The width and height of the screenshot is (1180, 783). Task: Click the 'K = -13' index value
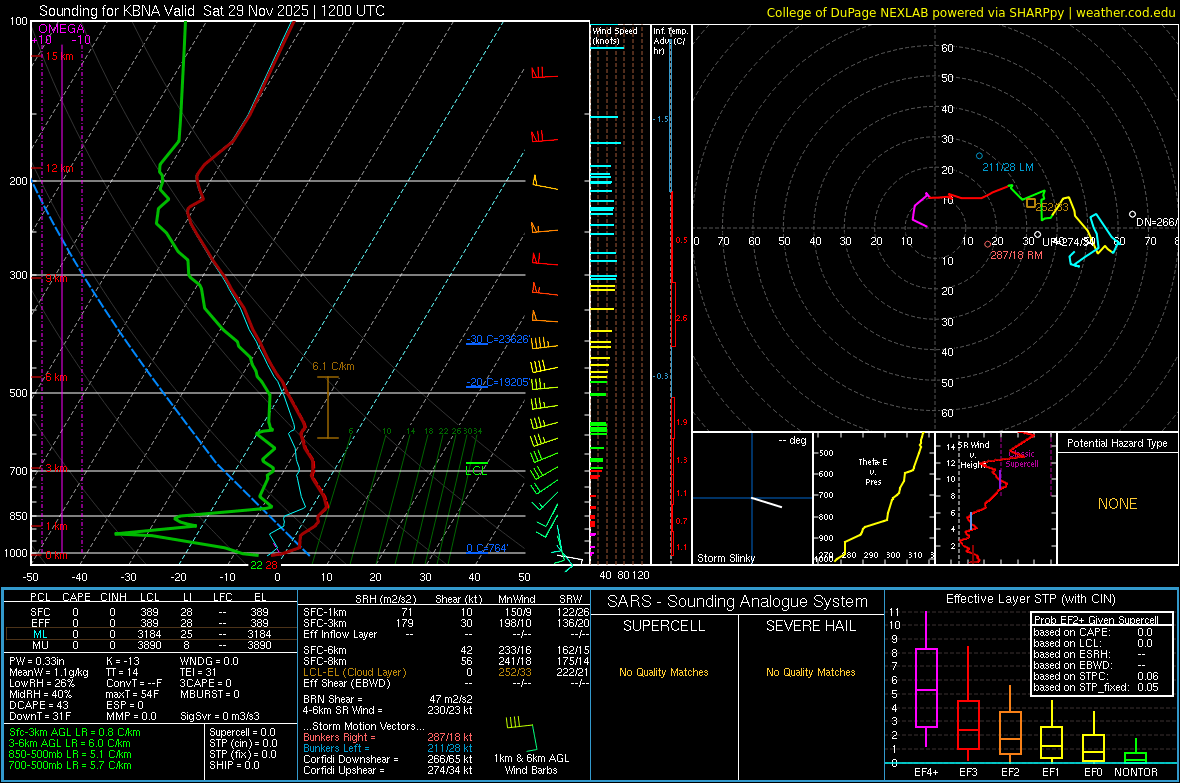(x=123, y=661)
